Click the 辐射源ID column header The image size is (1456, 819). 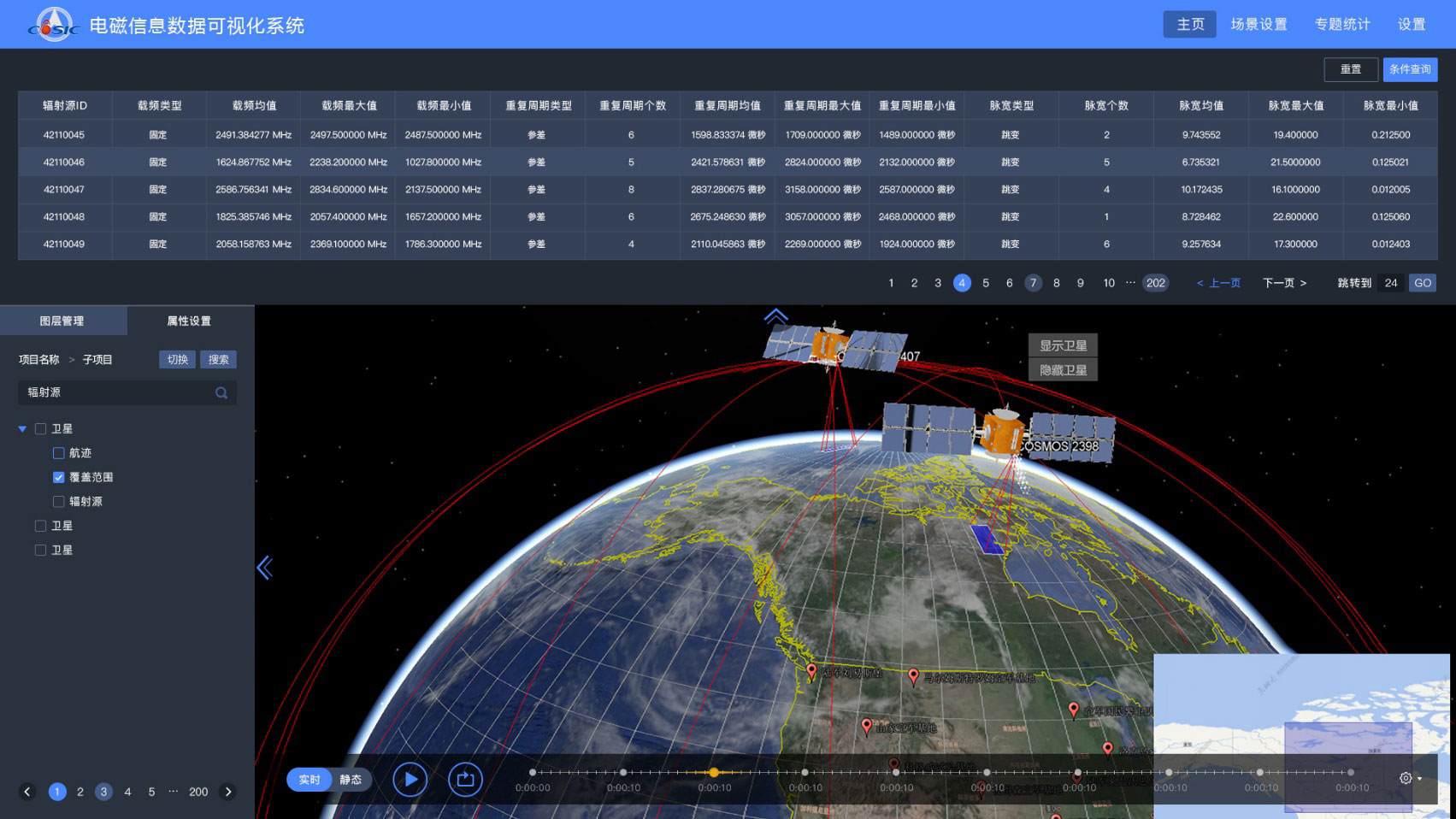click(x=65, y=106)
